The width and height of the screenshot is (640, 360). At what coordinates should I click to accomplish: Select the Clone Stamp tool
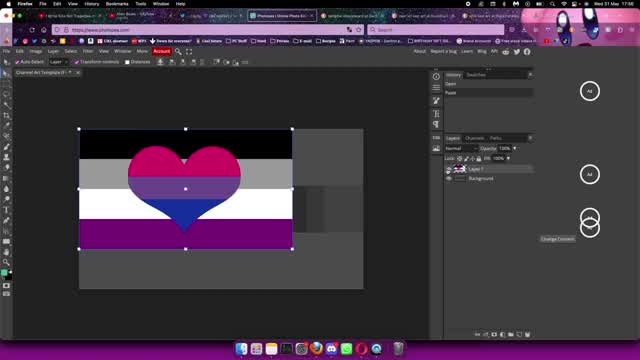click(x=6, y=157)
